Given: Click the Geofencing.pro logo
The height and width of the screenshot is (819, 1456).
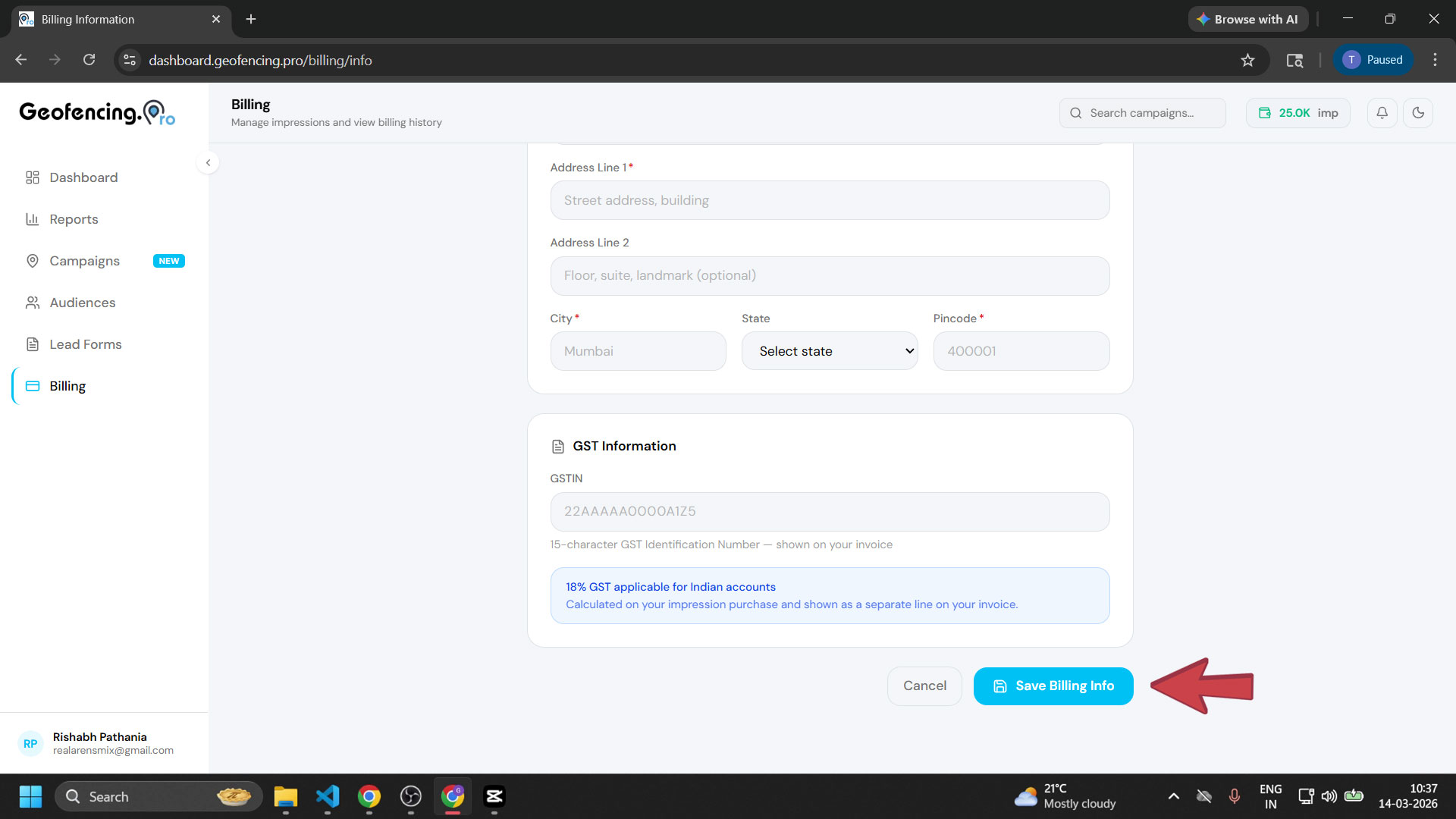Looking at the screenshot, I should pos(96,112).
